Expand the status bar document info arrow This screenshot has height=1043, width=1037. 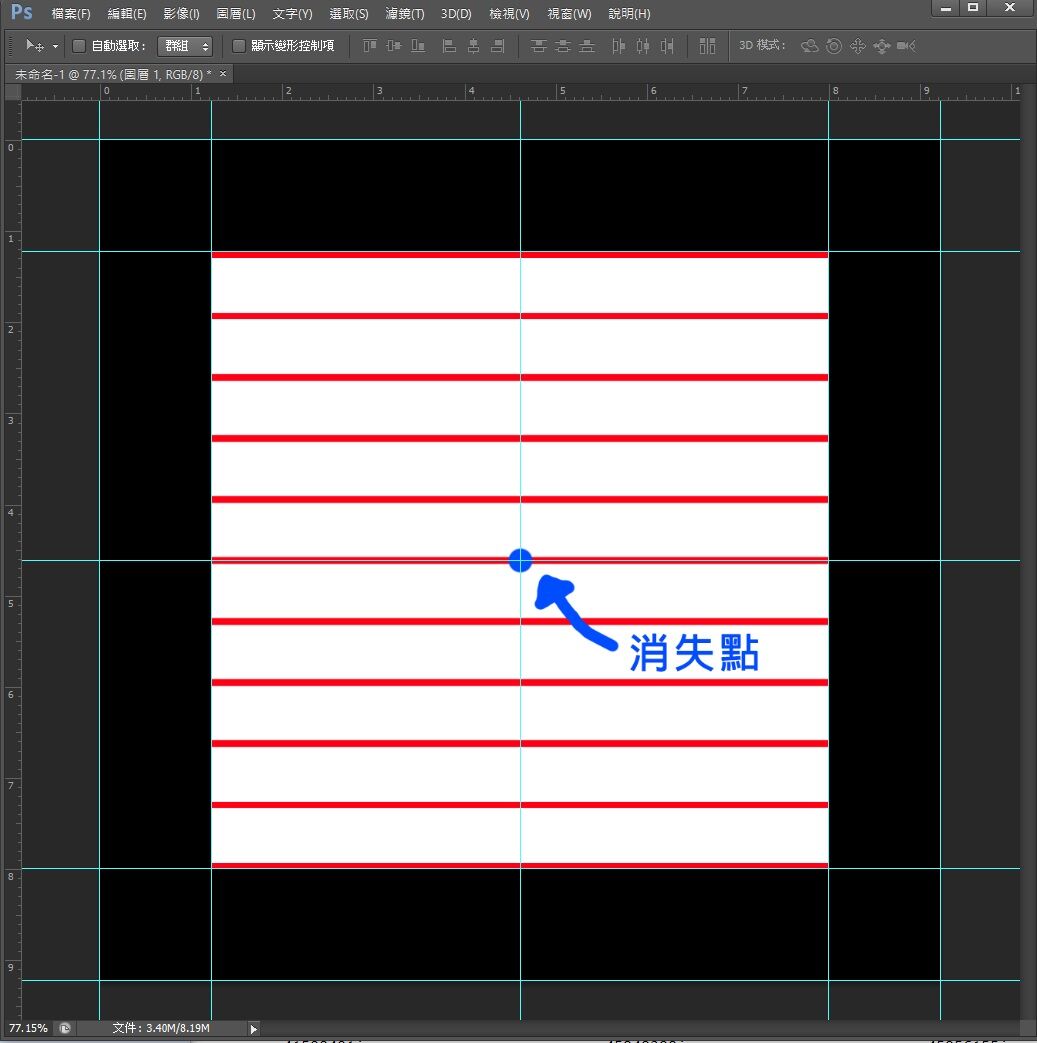point(253,1028)
